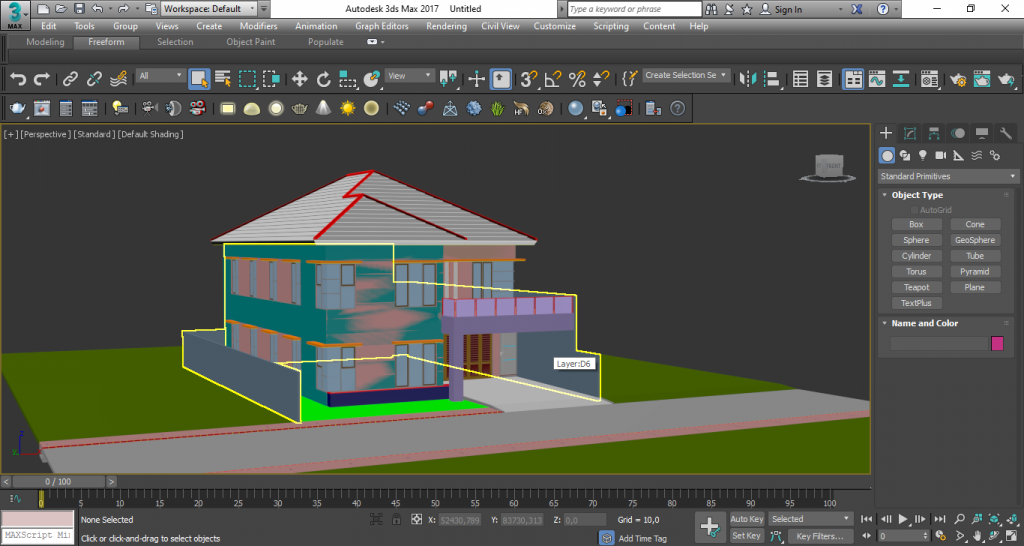This screenshot has width=1024, height=546.
Task: Open the Modify panel tab
Action: [x=910, y=134]
